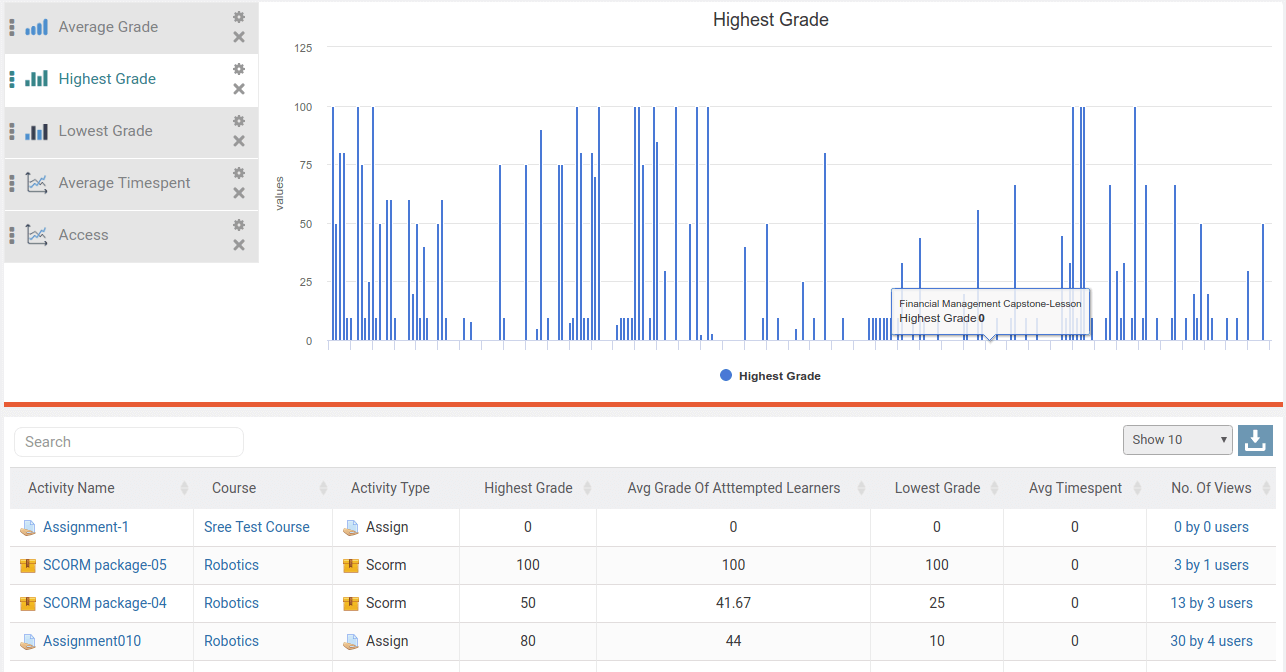
Task: Open the Sree Test Course link
Action: click(257, 527)
